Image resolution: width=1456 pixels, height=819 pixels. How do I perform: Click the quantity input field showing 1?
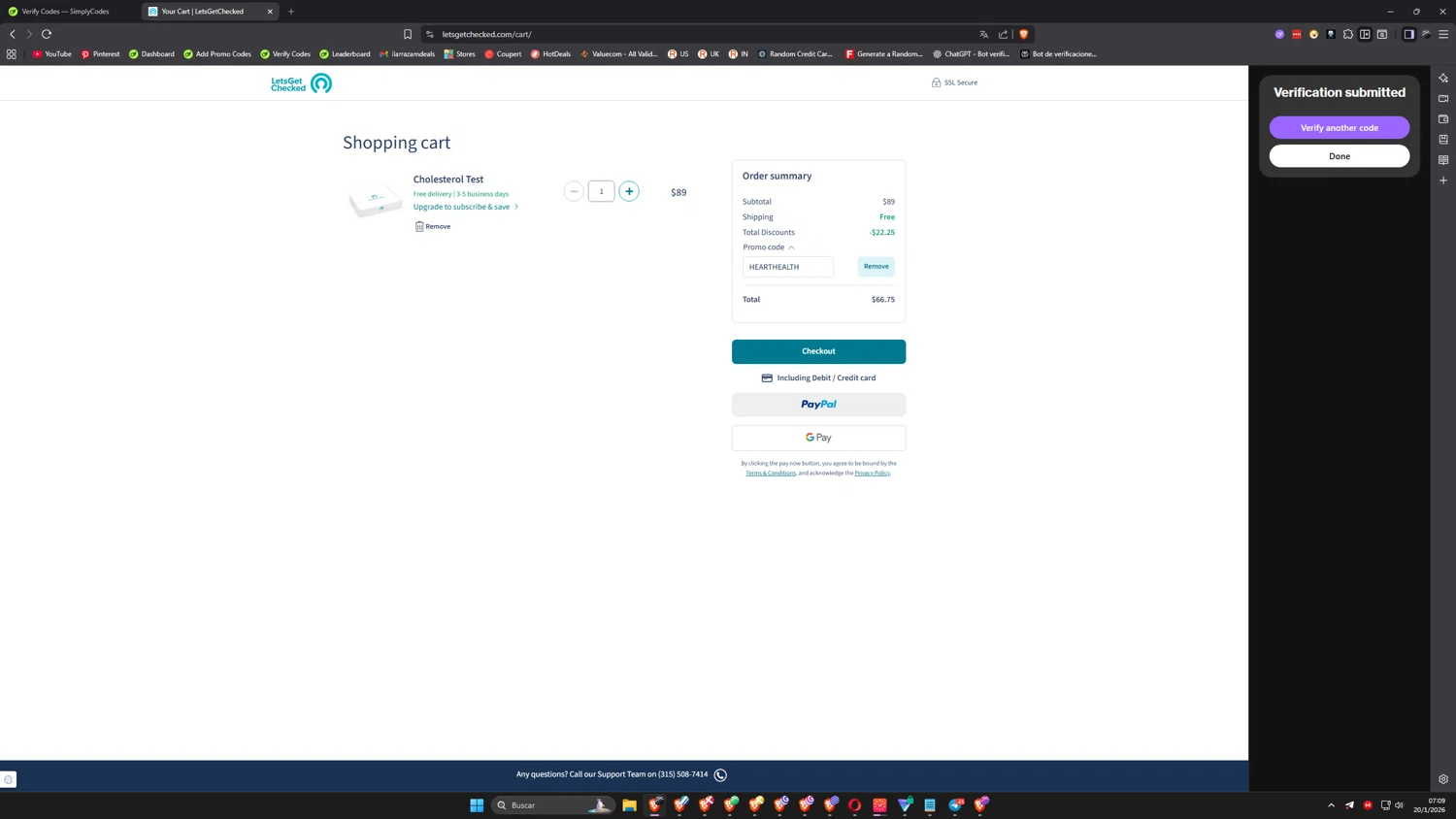click(x=601, y=191)
